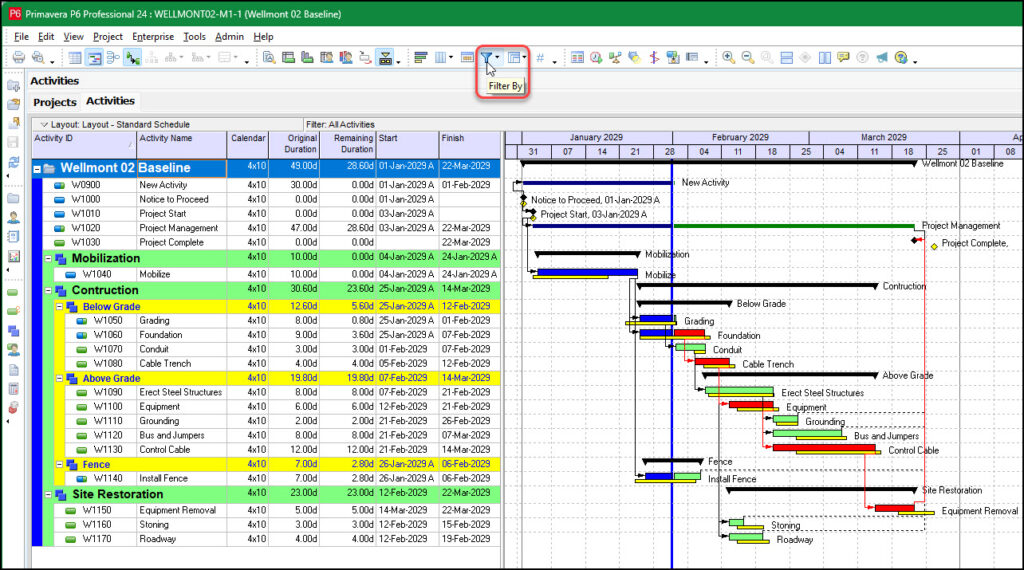Click the Activity Name column header
Screen dimensions: 1024x570
[x=182, y=144]
